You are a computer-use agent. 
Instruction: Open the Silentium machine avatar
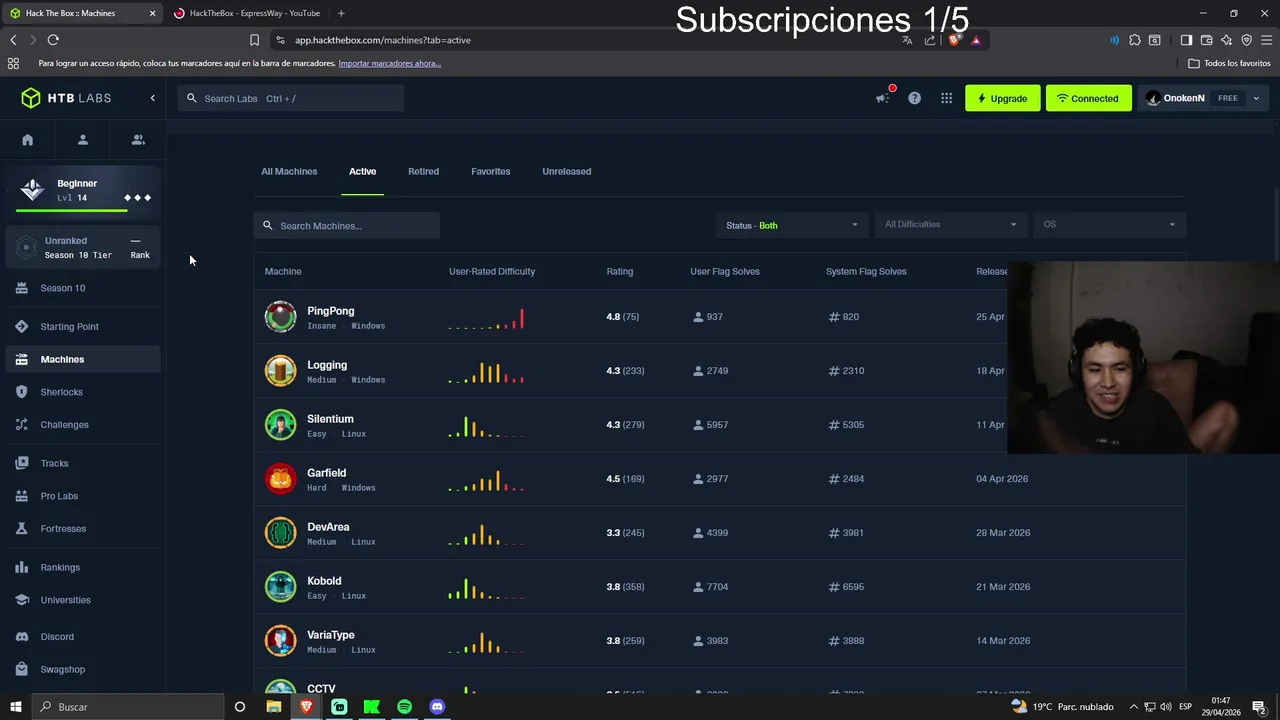[x=280, y=425]
